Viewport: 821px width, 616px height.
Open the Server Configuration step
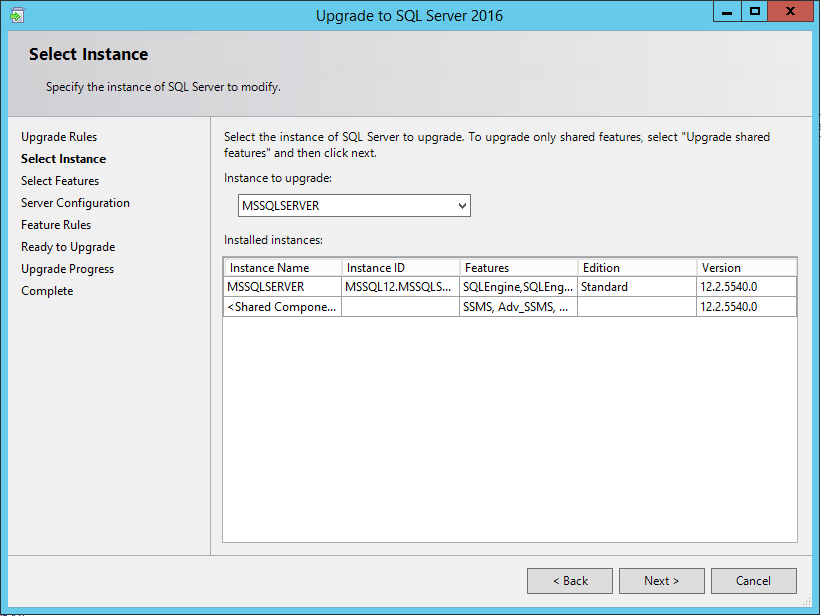75,203
